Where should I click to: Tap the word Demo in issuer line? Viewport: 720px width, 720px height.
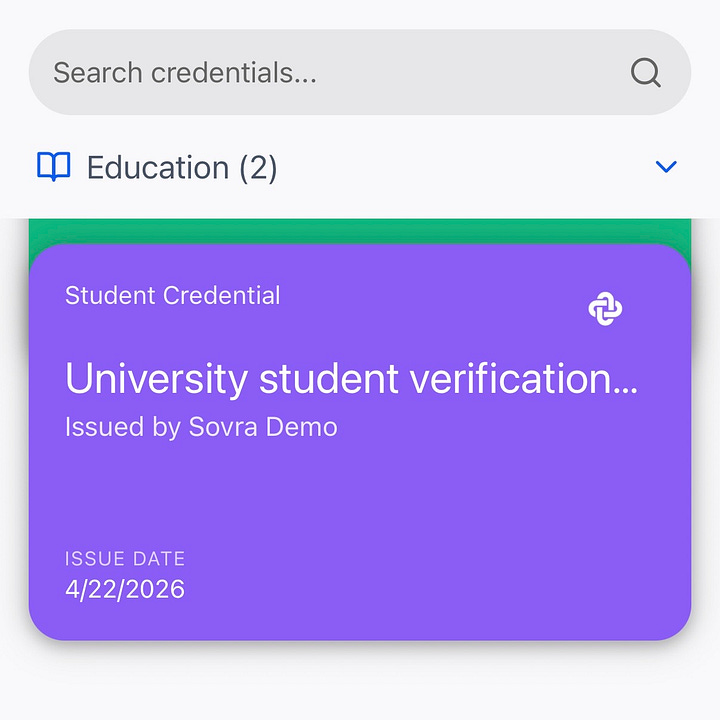click(x=302, y=427)
